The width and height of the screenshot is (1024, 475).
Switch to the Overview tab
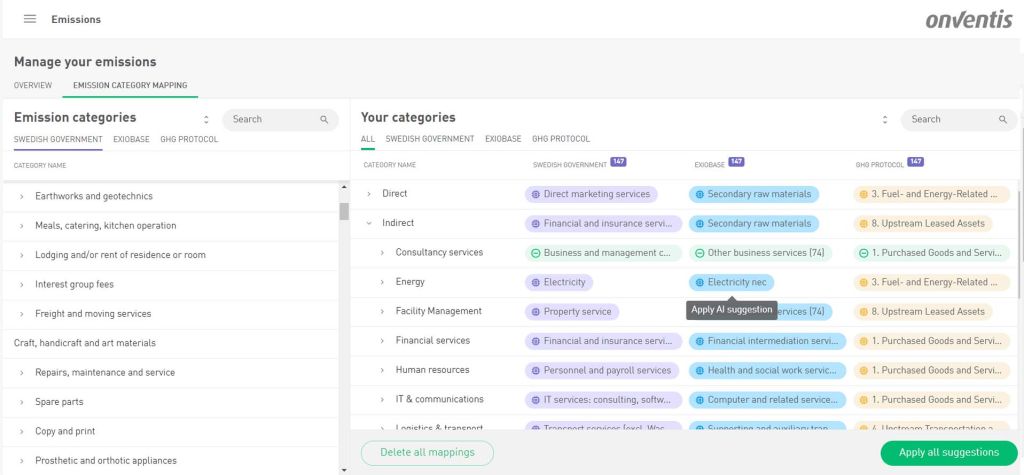pos(33,86)
